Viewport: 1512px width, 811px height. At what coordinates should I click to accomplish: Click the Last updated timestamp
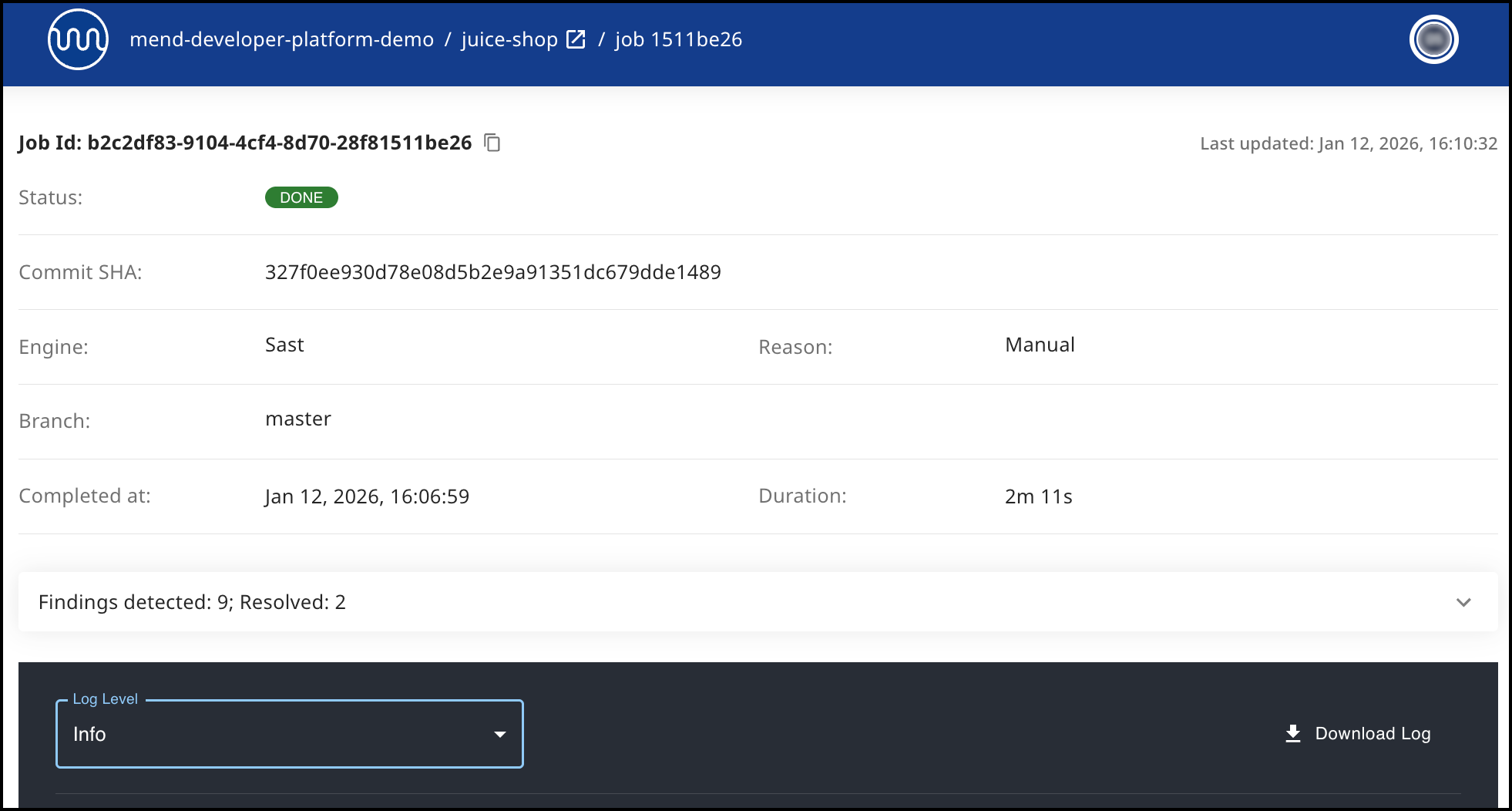1348,143
